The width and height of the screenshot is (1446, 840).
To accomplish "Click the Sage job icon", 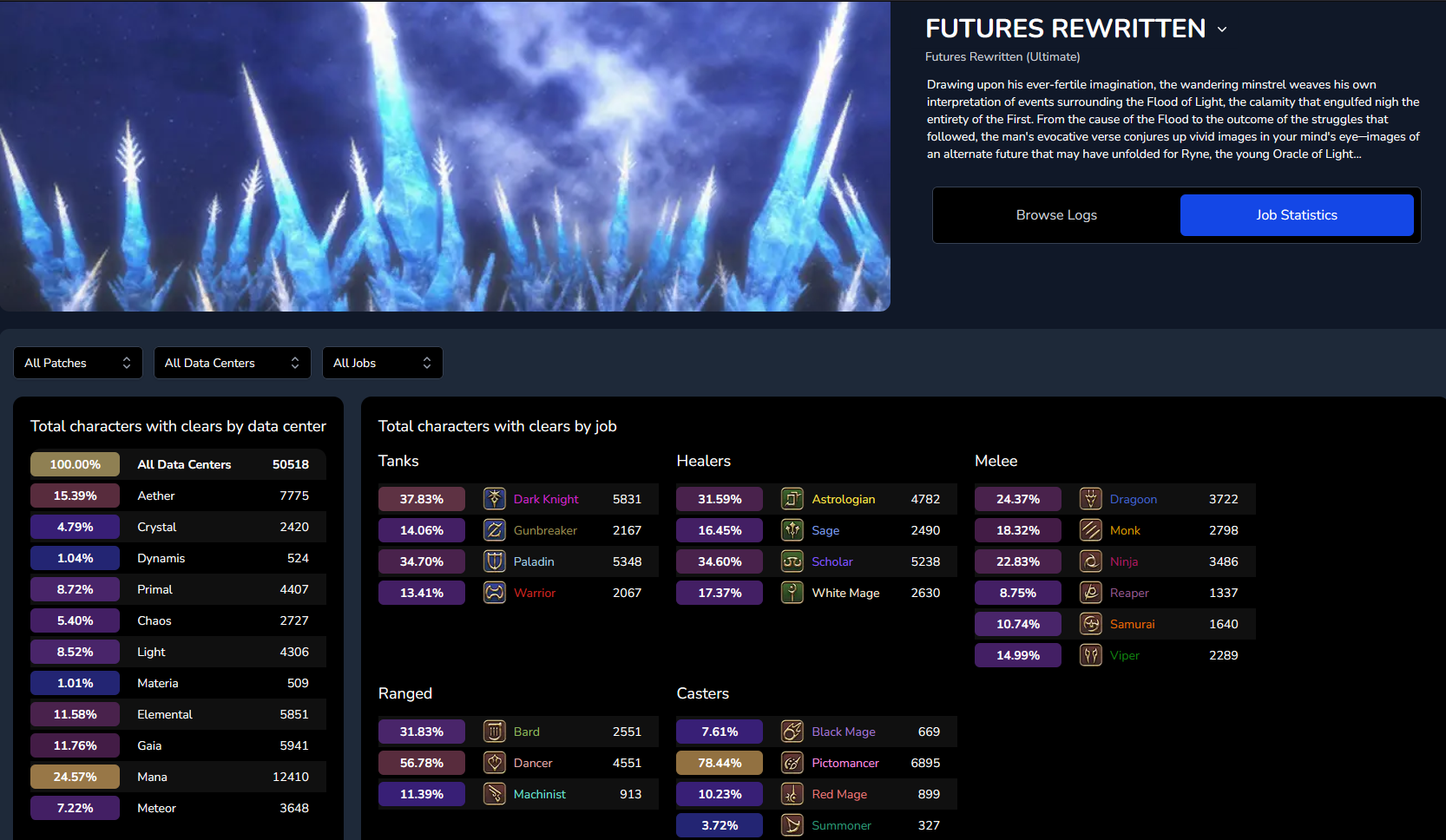I will click(792, 530).
